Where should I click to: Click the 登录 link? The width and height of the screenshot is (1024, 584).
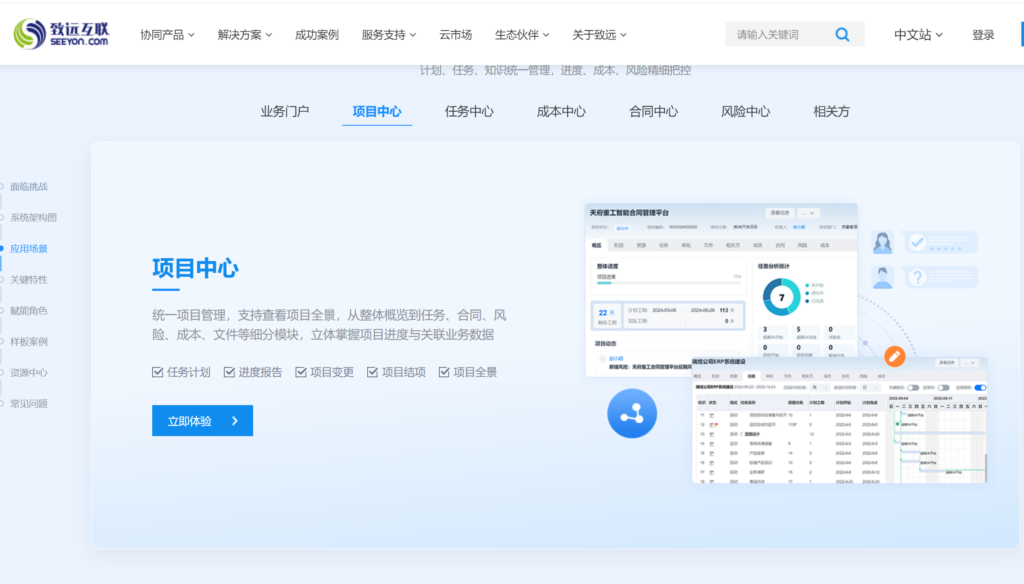click(x=984, y=33)
